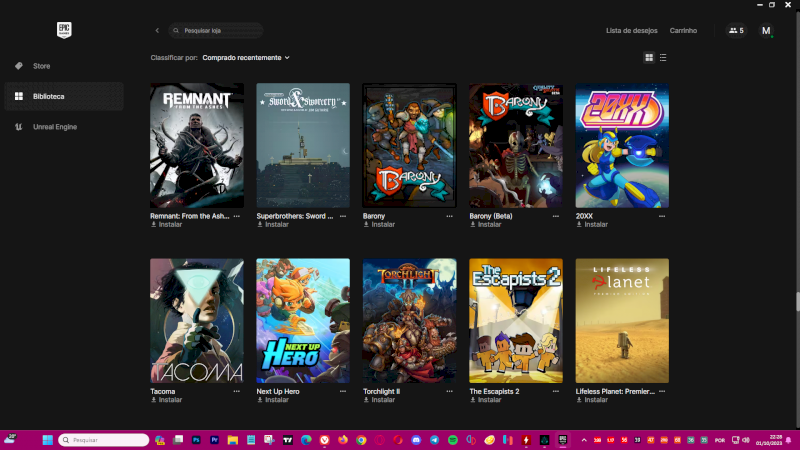Viewport: 800px width, 450px height.
Task: Open Premiere Pro from the taskbar
Action: pyautogui.click(x=214, y=440)
